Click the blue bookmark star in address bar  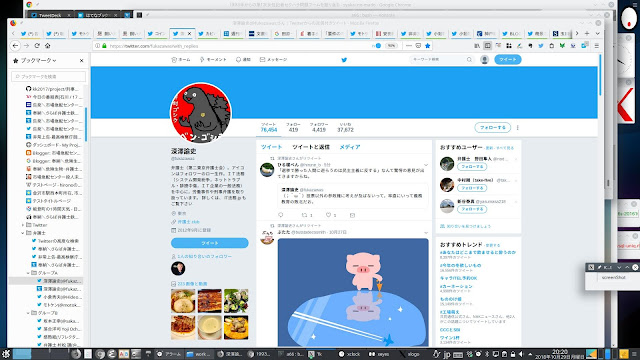[428, 46]
